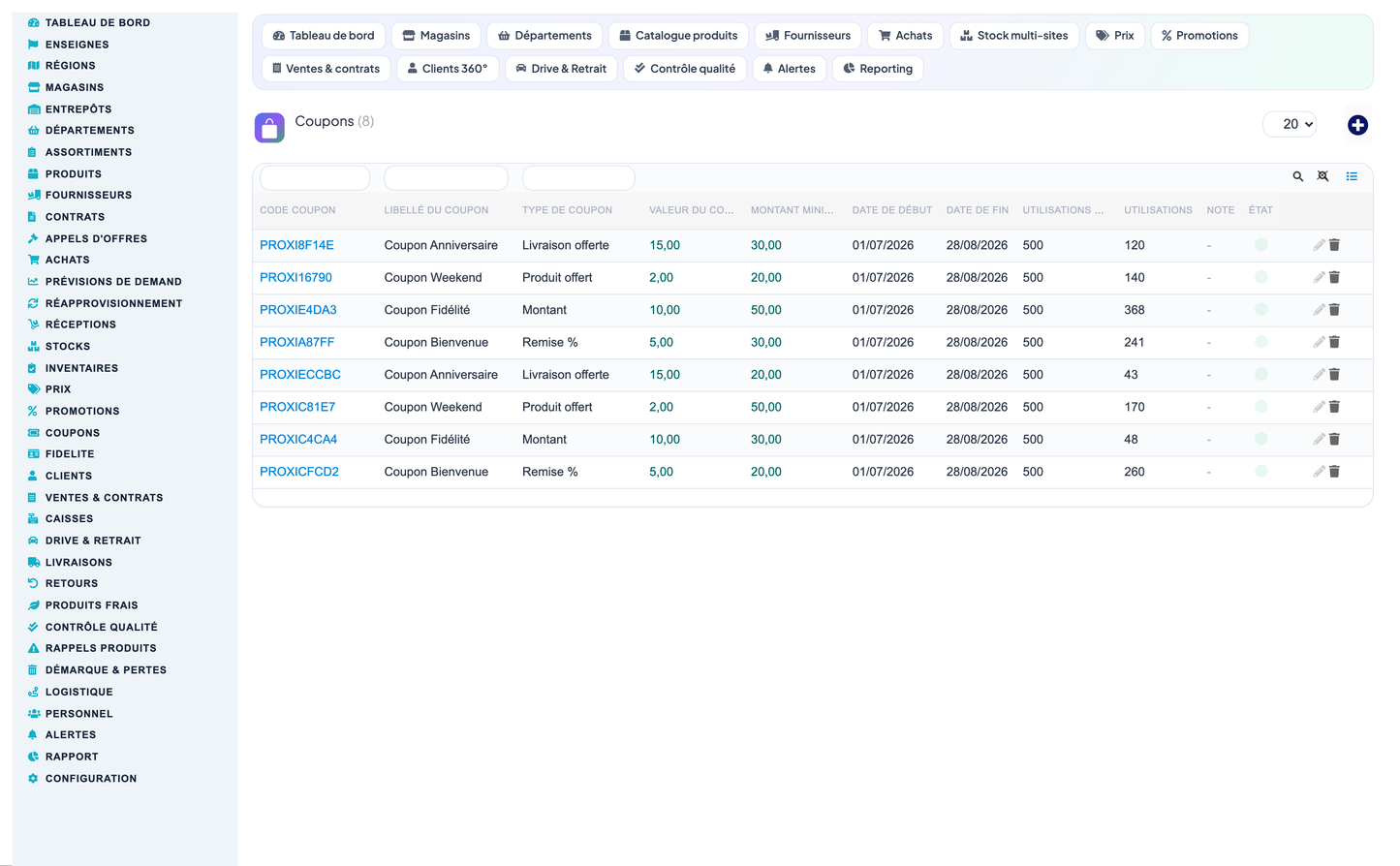Click the state indicator of PROXIECCBC
This screenshot has height=866, width=1400.
point(1260,375)
